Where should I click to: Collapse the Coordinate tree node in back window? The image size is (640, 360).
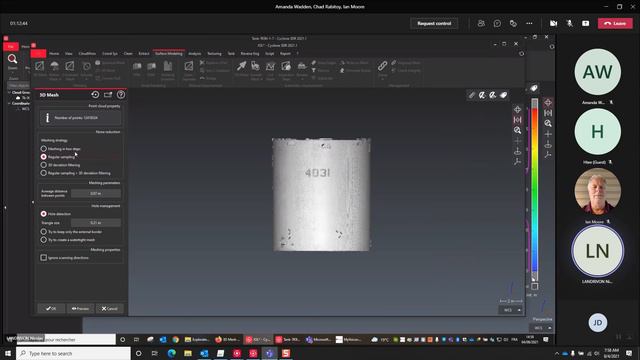[x=9, y=103]
